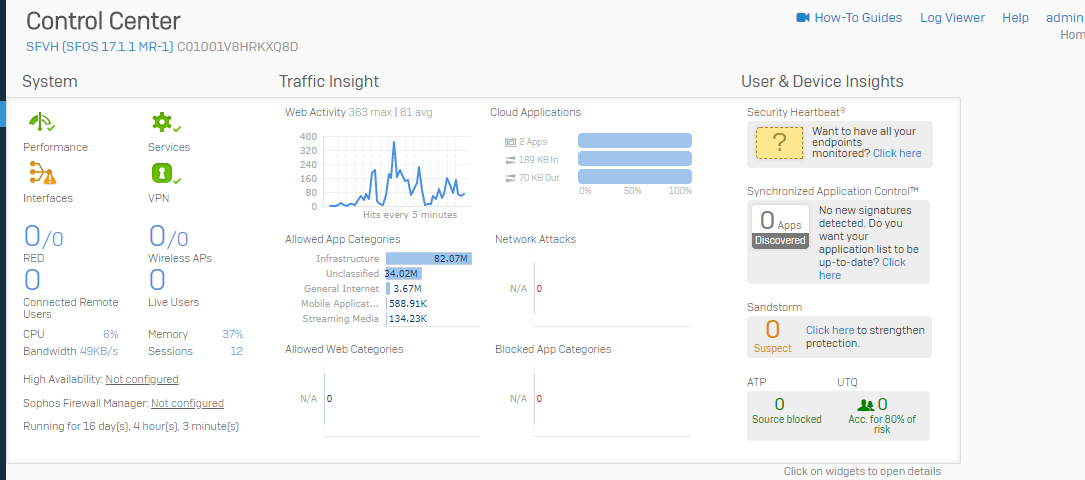Image resolution: width=1085 pixels, height=480 pixels.
Task: Open the RED 0/0 counter
Action: tap(44, 237)
